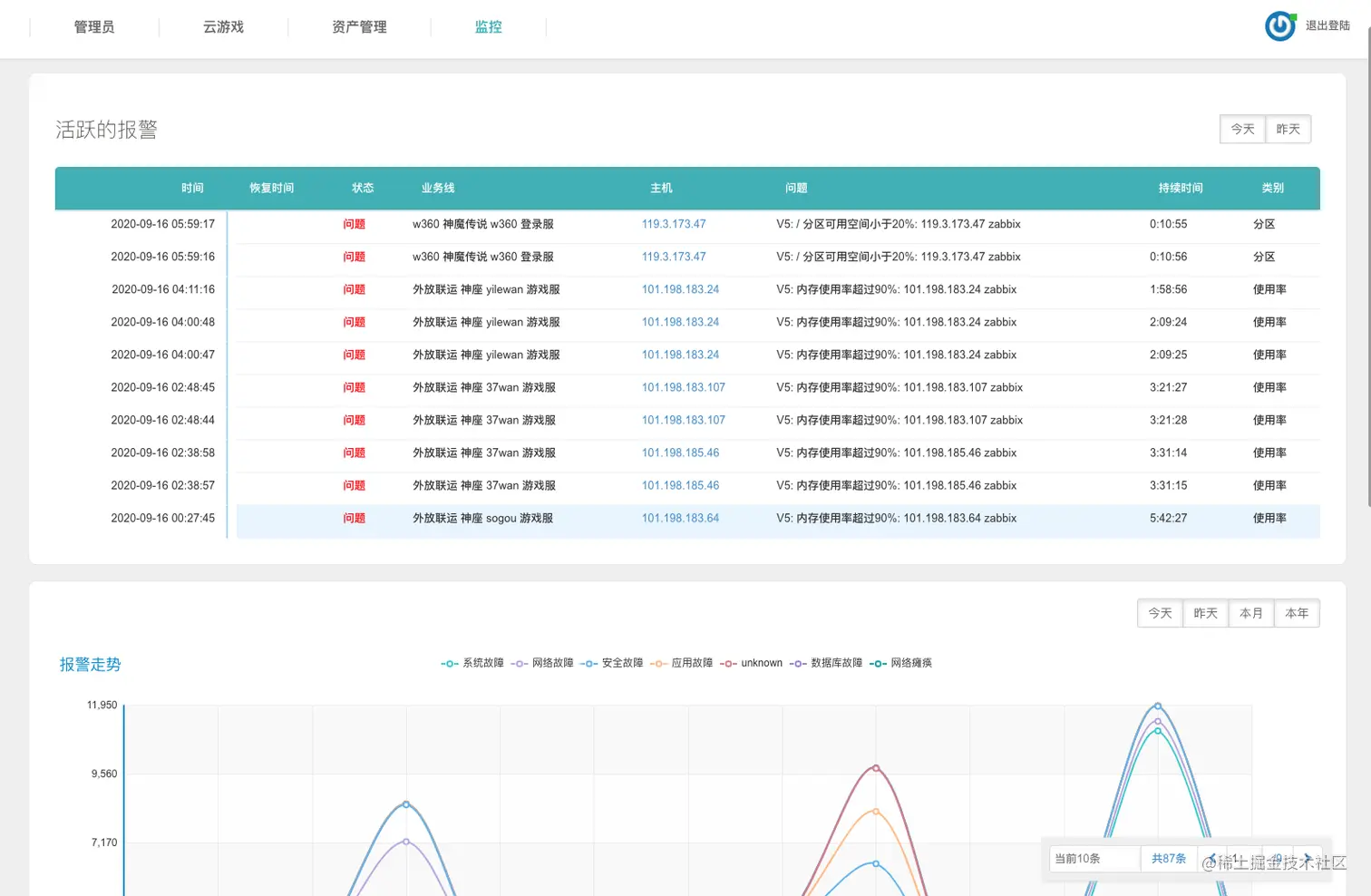Viewport: 1371px width, 896px height.
Task: Open host 101.198.183.24 in the 04:11:16 row
Action: click(680, 289)
